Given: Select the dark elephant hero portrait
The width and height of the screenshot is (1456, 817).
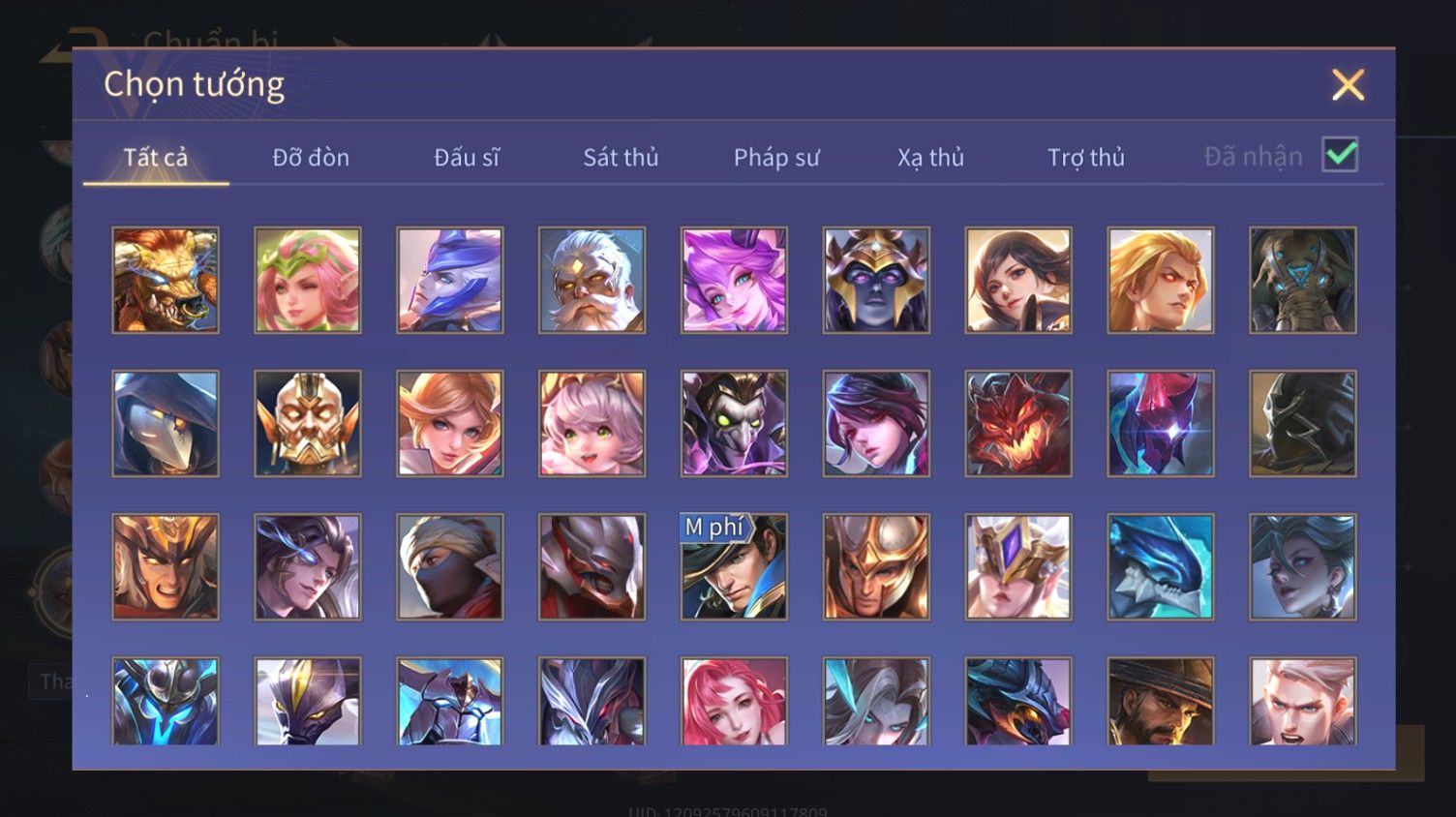Looking at the screenshot, I should (1303, 281).
